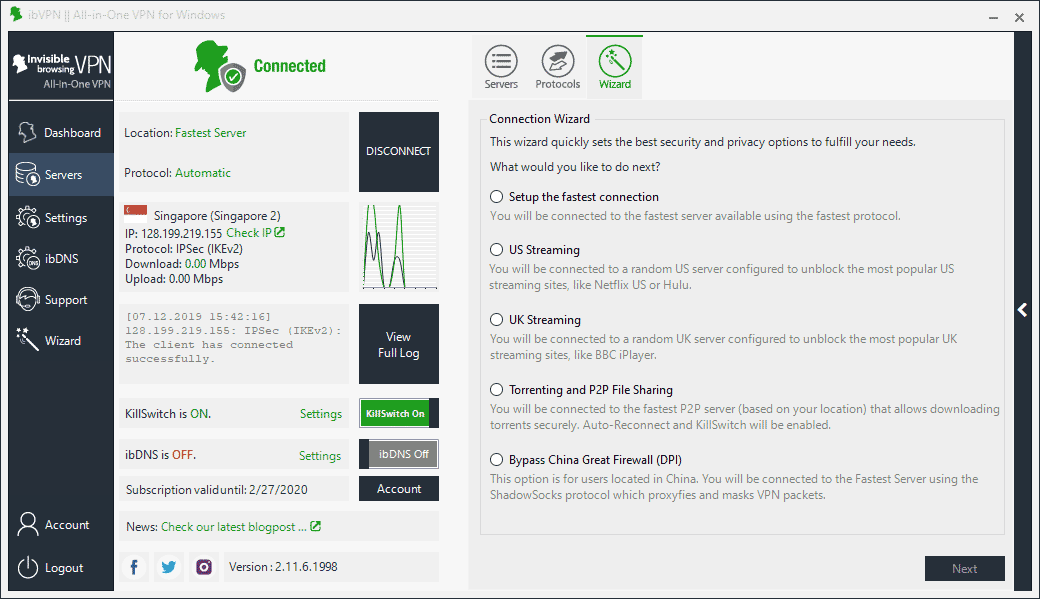Click the Logout icon
This screenshot has width=1040, height=599.
click(28, 567)
